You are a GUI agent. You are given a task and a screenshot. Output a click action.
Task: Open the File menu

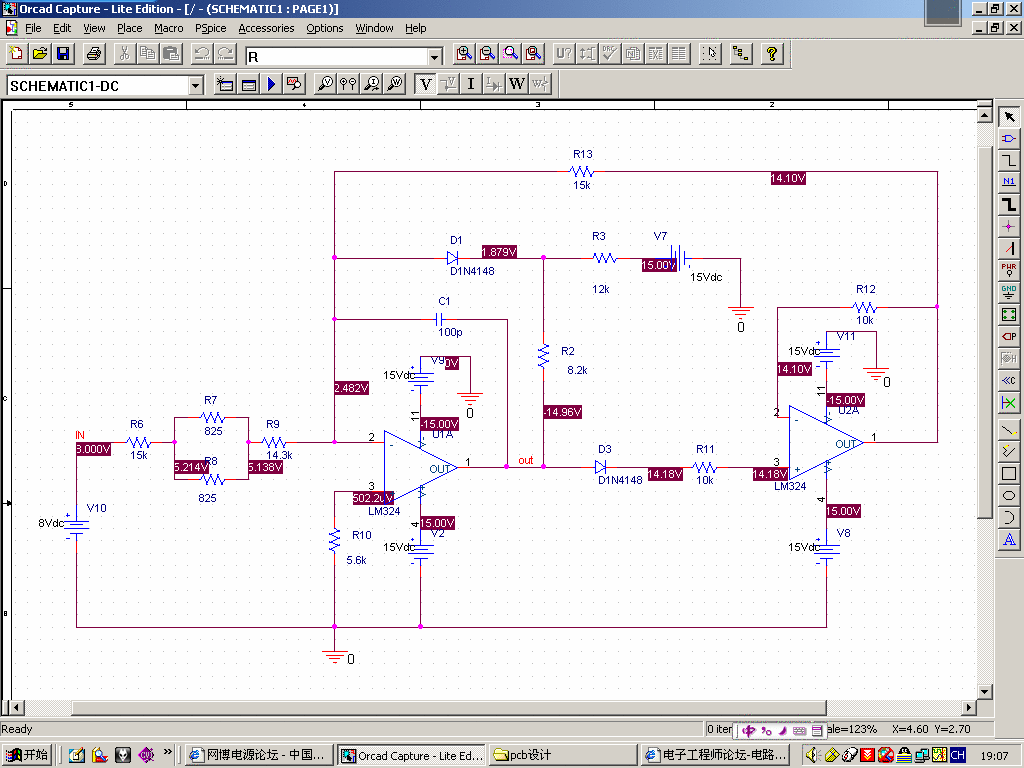33,28
